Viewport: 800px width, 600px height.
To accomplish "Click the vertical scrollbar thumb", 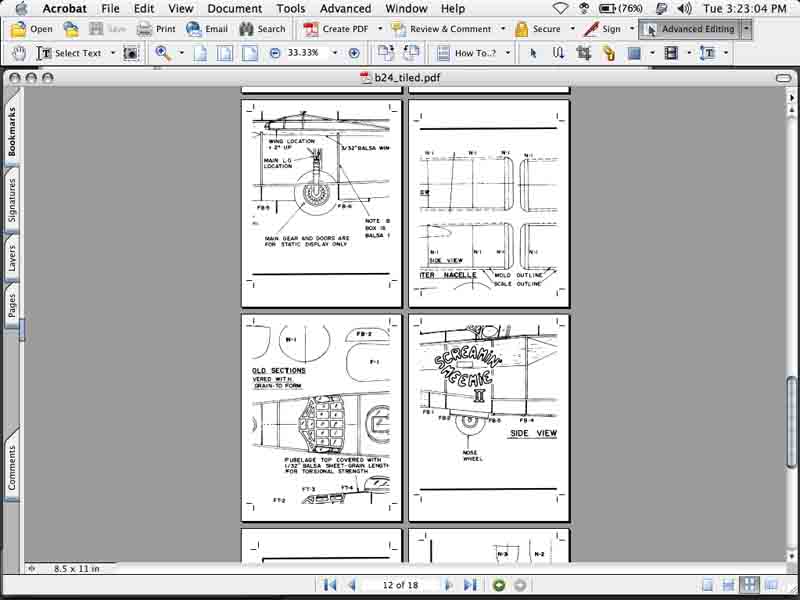I will (x=791, y=421).
